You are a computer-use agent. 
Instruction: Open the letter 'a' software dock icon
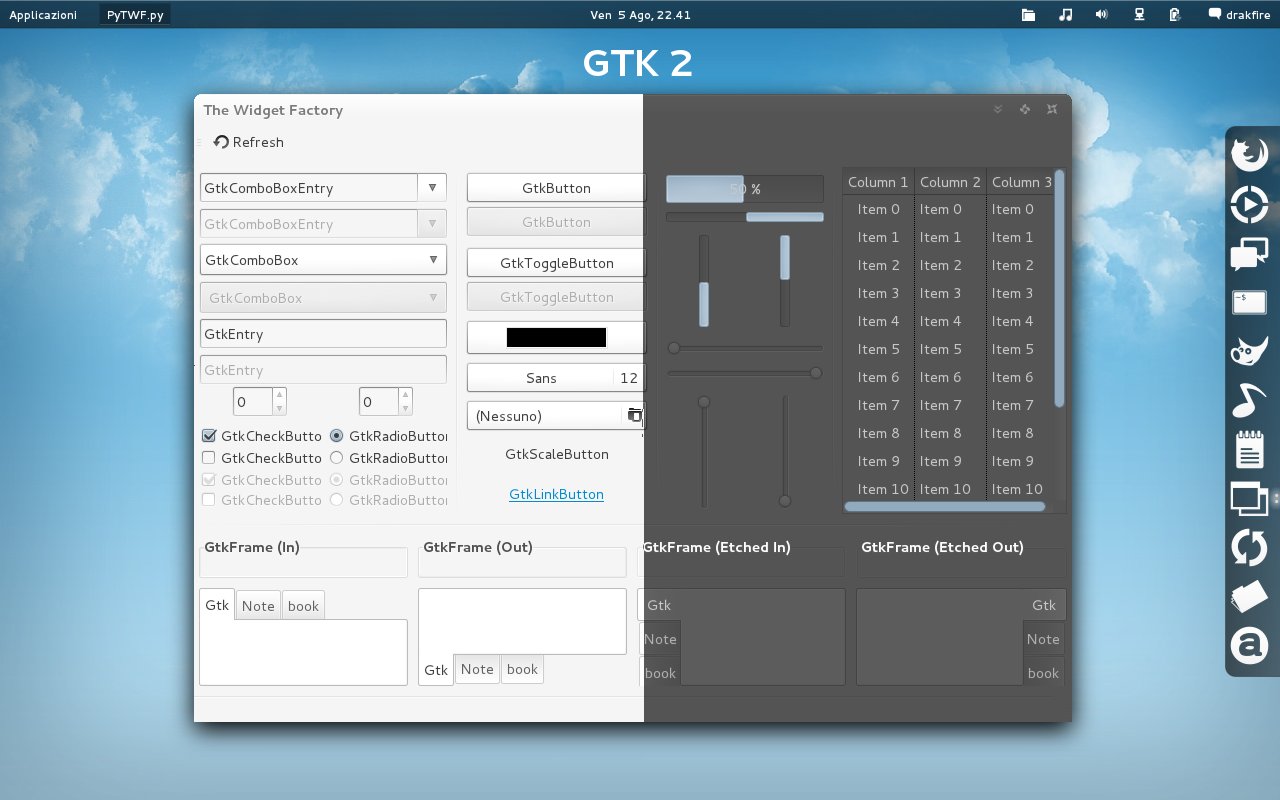coord(1249,646)
